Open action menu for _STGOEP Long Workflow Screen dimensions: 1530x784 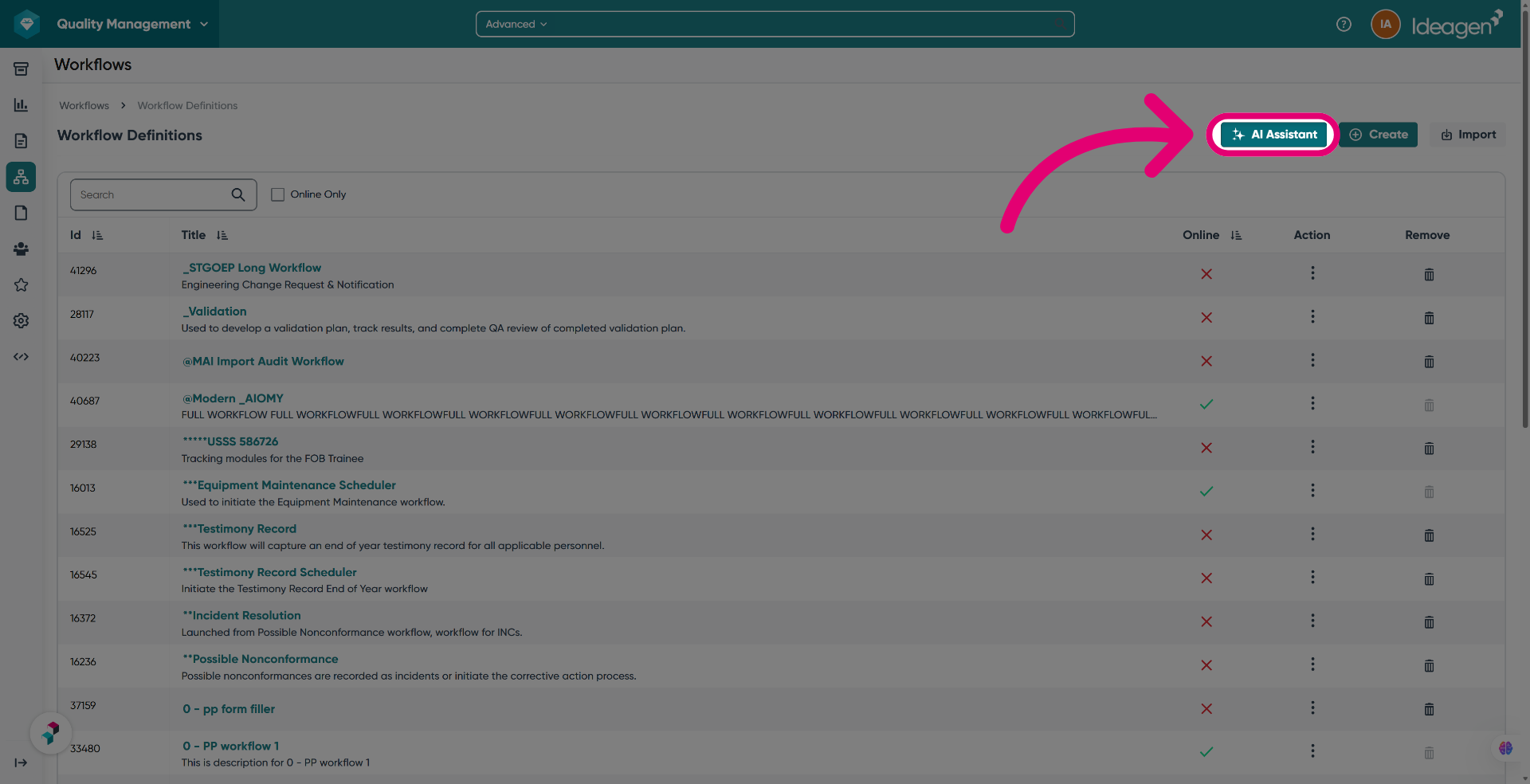(x=1312, y=273)
